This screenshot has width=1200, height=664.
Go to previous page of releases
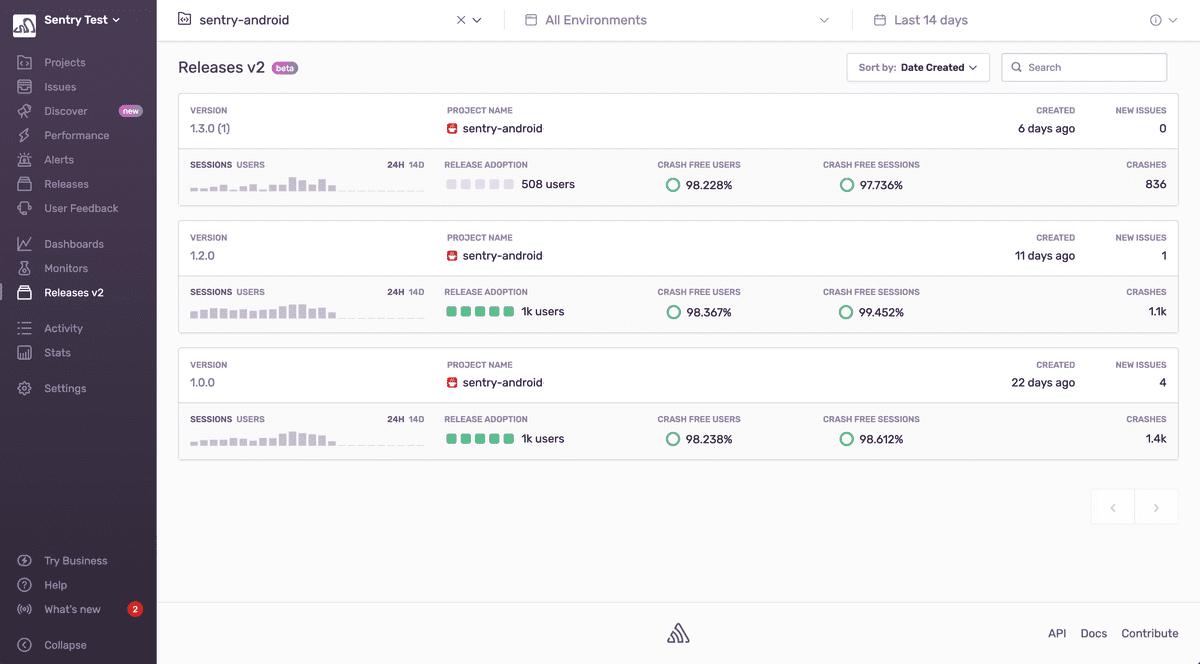tap(1113, 507)
